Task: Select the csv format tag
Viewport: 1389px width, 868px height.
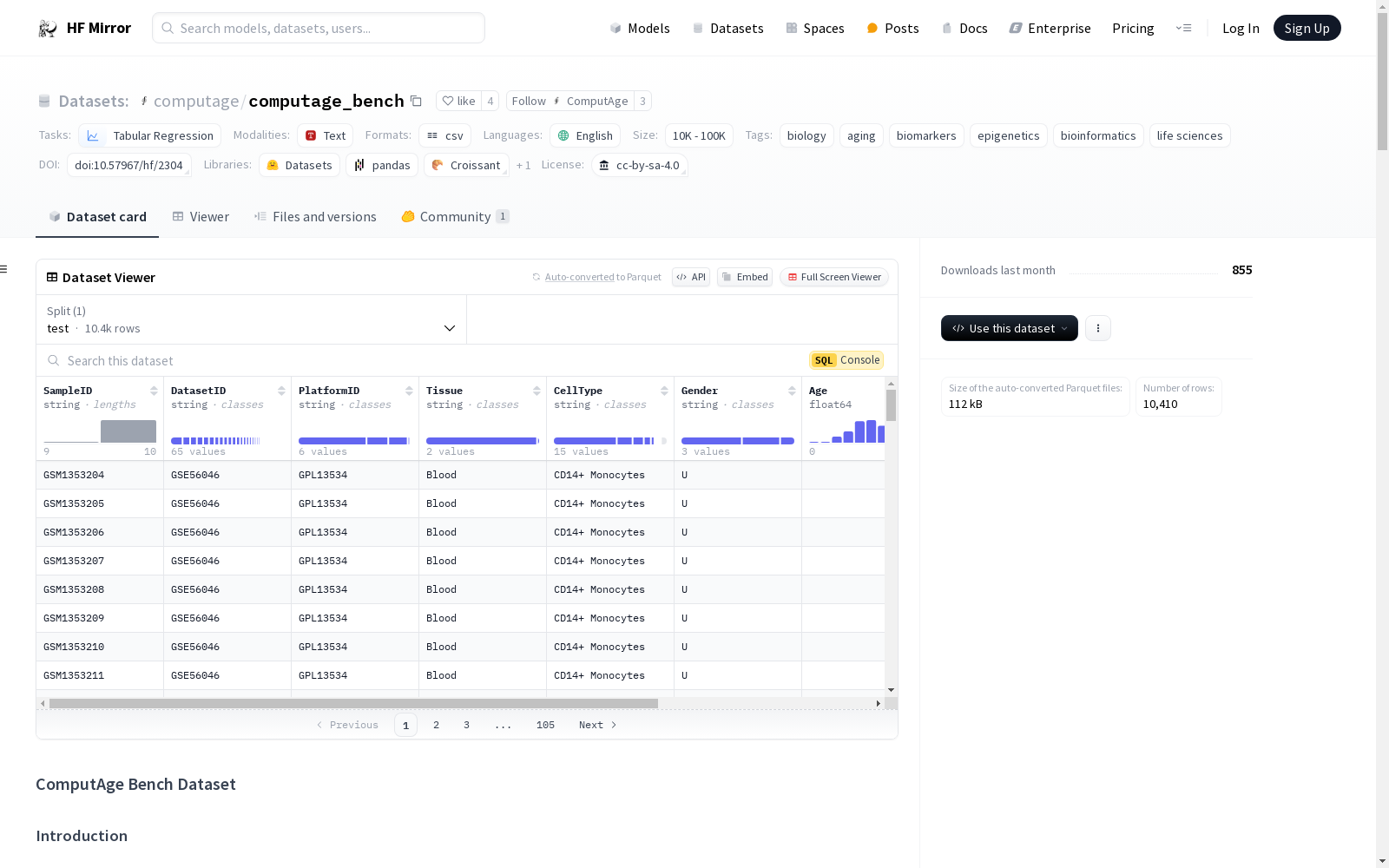Action: [x=444, y=135]
